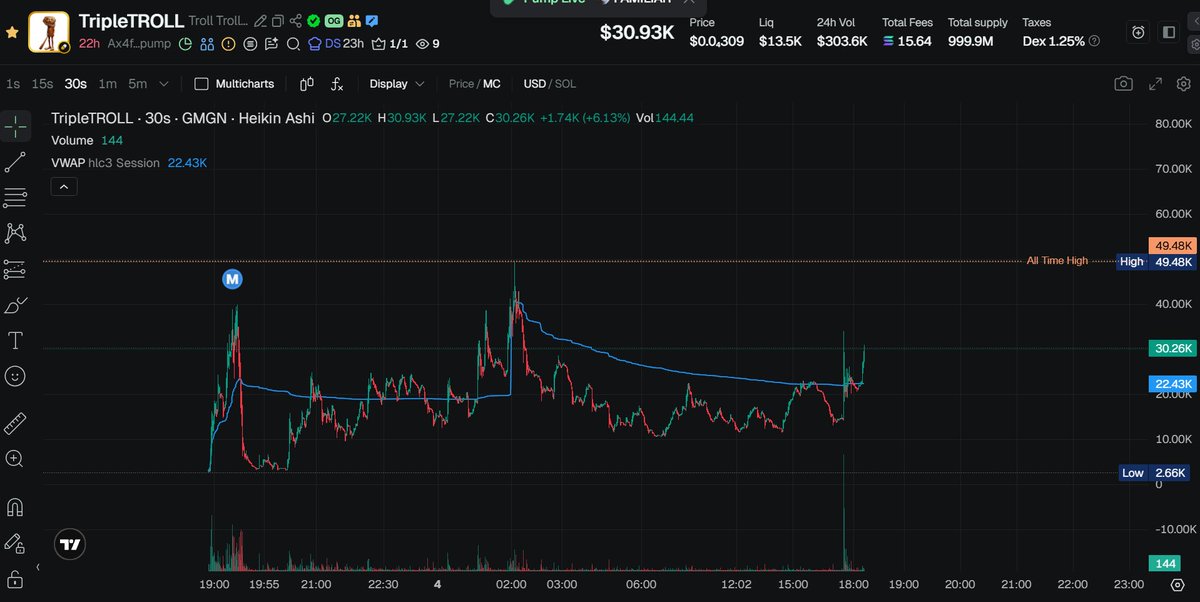Toggle magnet mode in drawing toolbar

pos(15,507)
